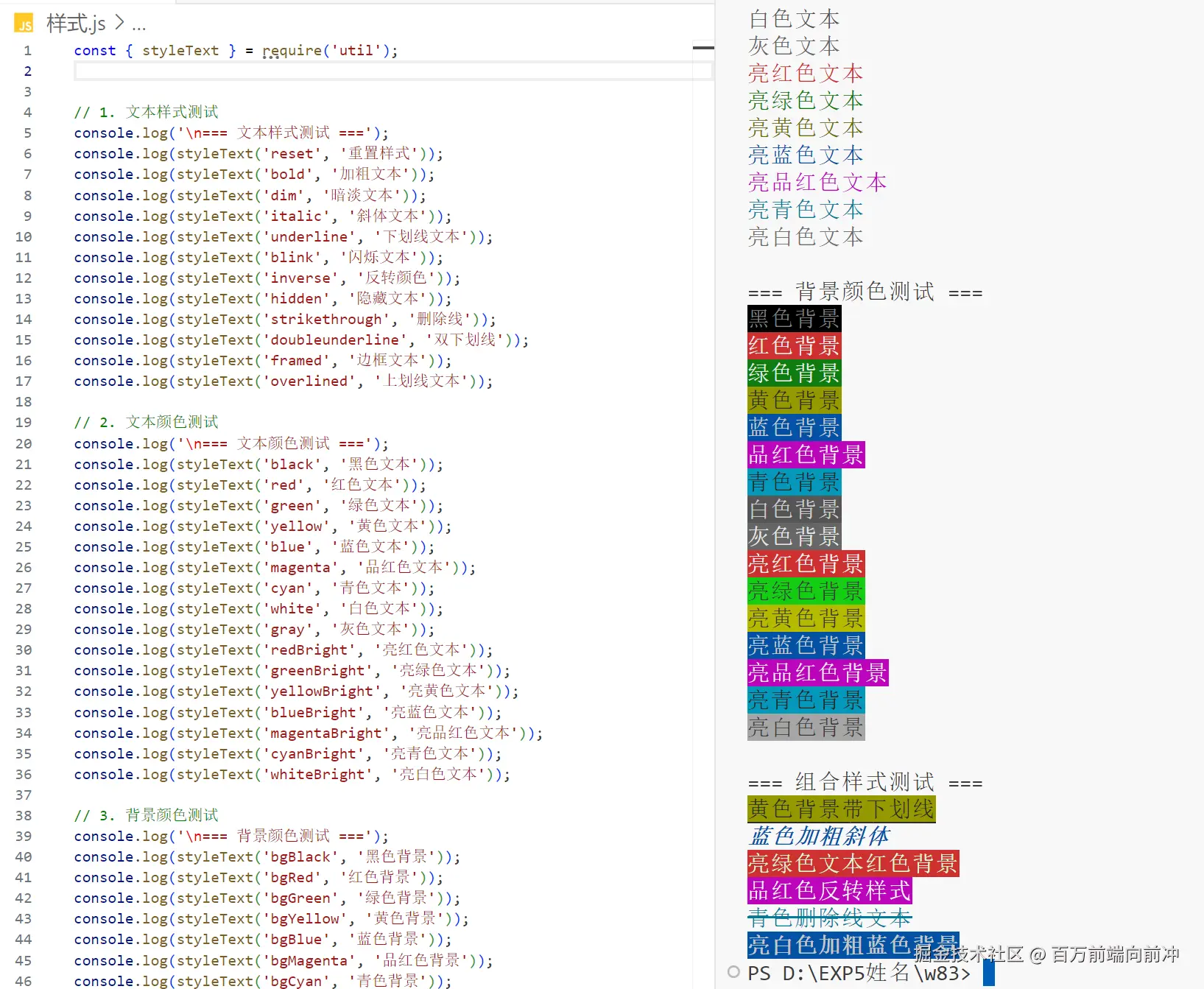Click terminal output '亮白色背景'
The width and height of the screenshot is (1204, 989).
(x=806, y=728)
